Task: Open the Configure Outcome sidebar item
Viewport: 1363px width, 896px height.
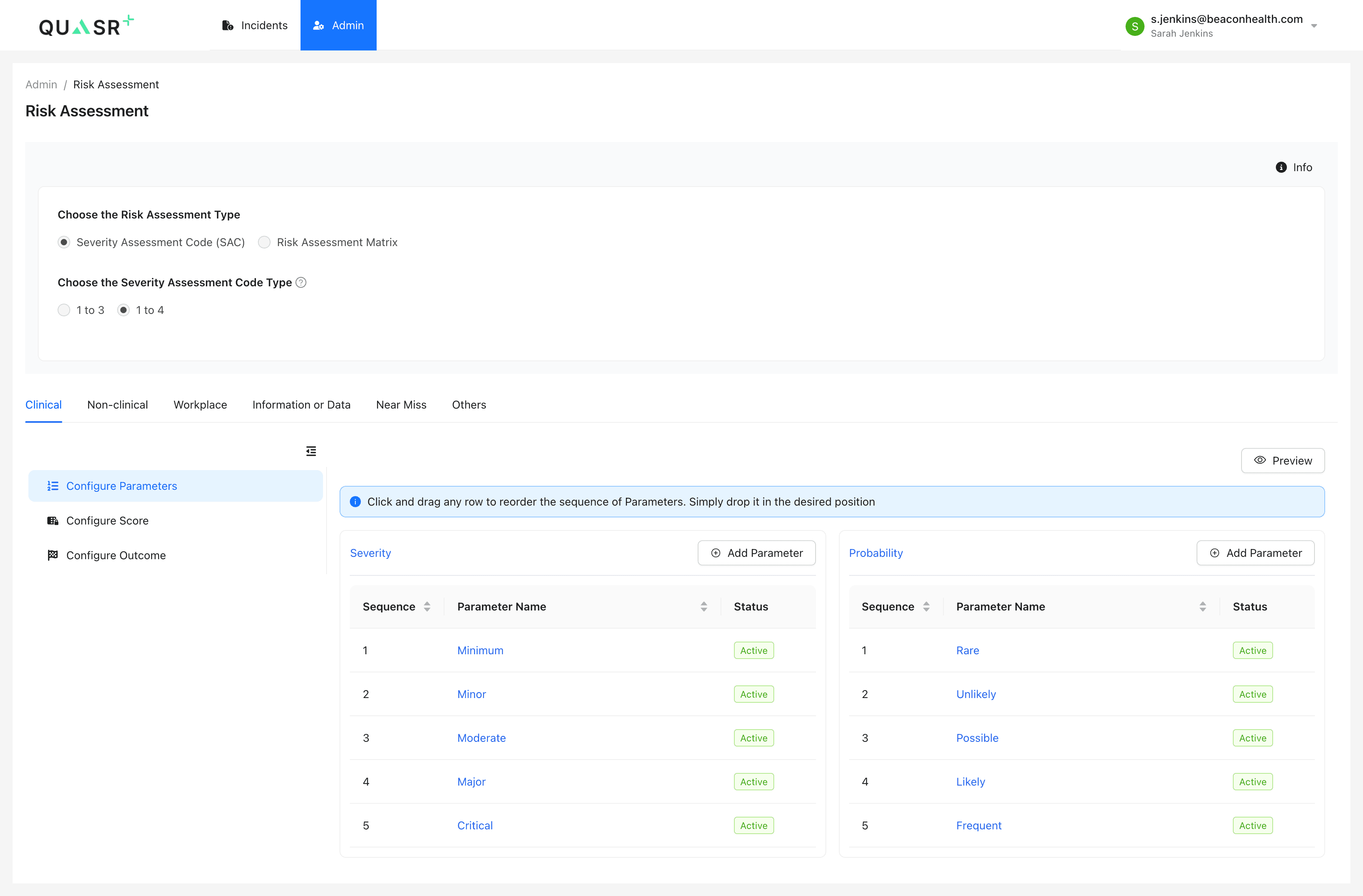Action: (x=116, y=555)
